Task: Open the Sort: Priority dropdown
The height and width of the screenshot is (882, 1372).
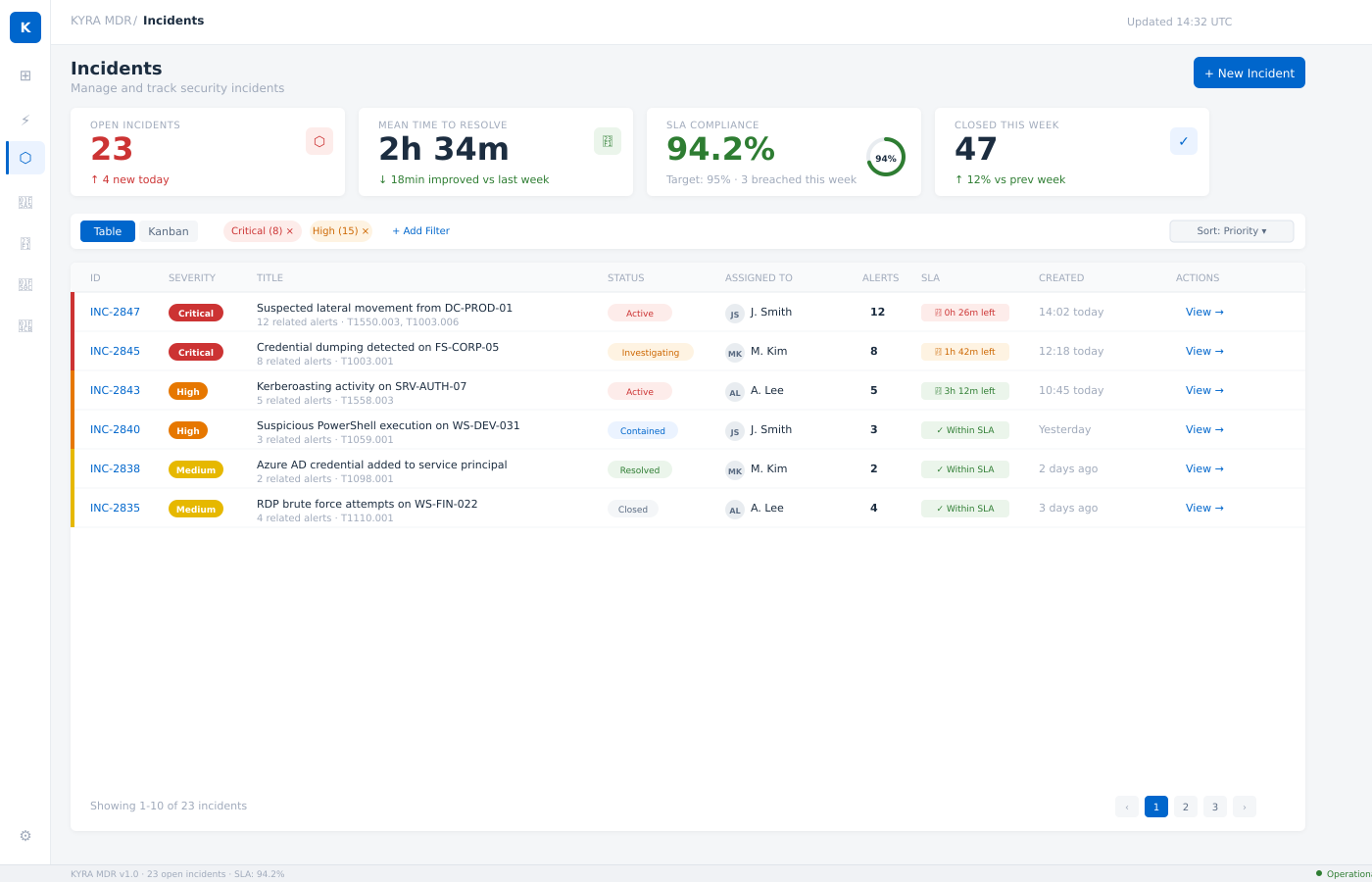Action: point(1231,231)
